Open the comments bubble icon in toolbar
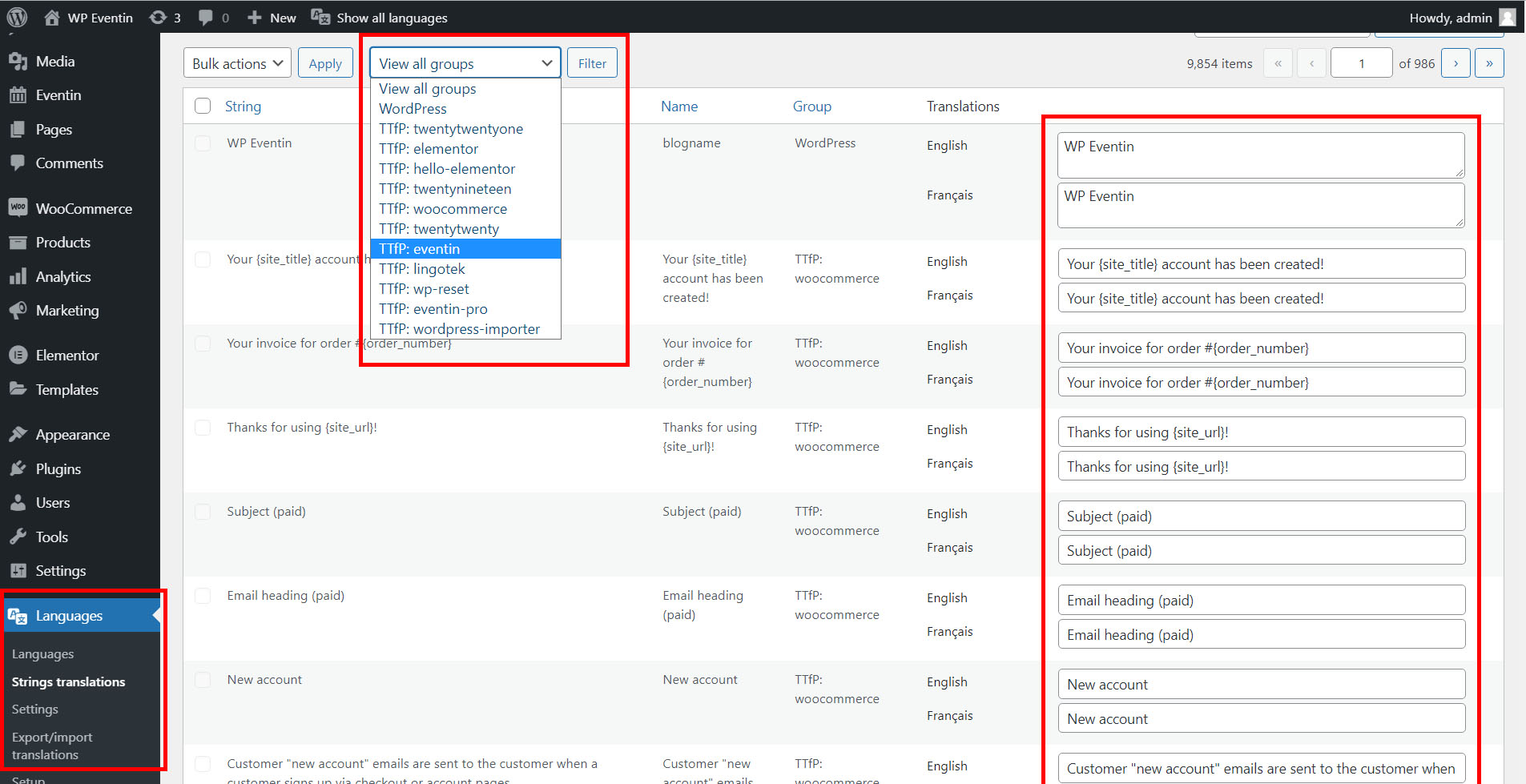The width and height of the screenshot is (1526, 784). (x=206, y=17)
